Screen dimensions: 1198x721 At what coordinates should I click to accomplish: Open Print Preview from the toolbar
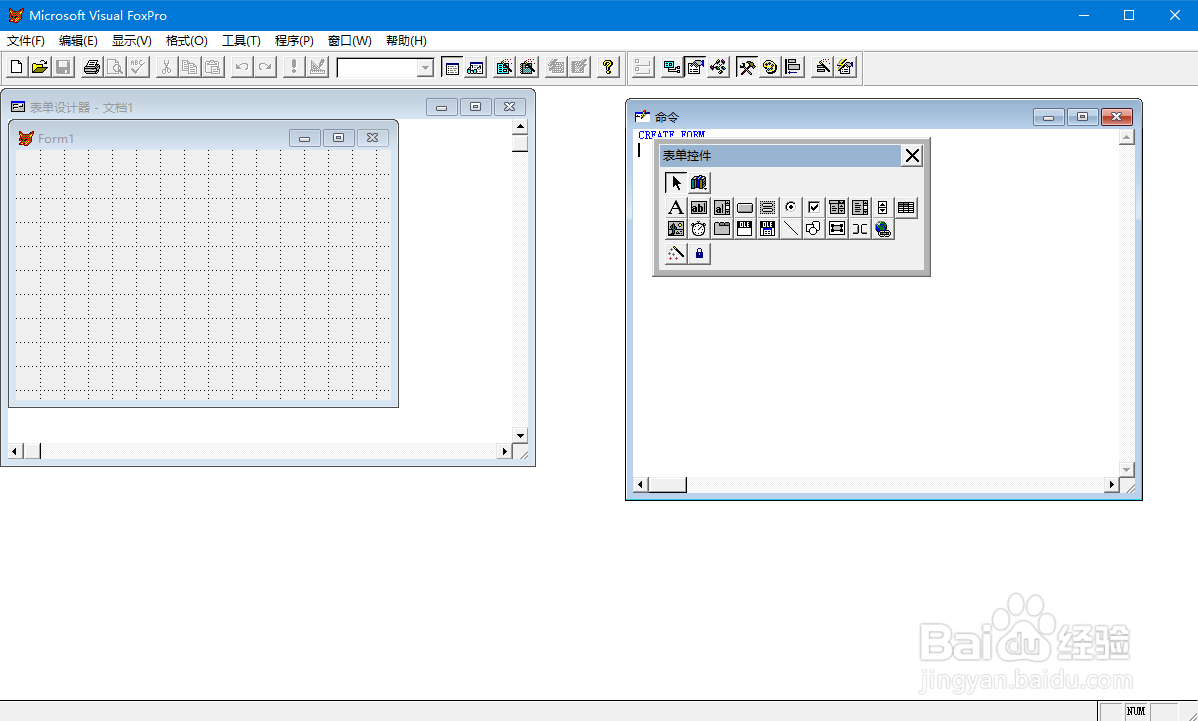tap(115, 67)
